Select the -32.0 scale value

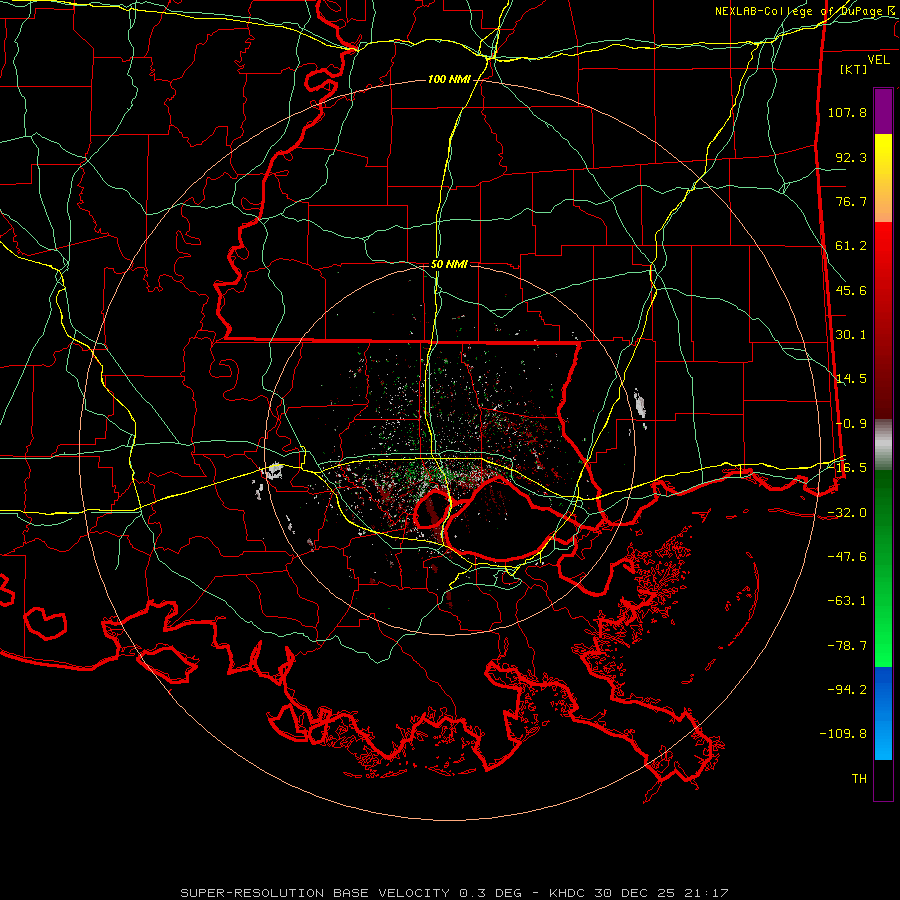click(x=847, y=513)
